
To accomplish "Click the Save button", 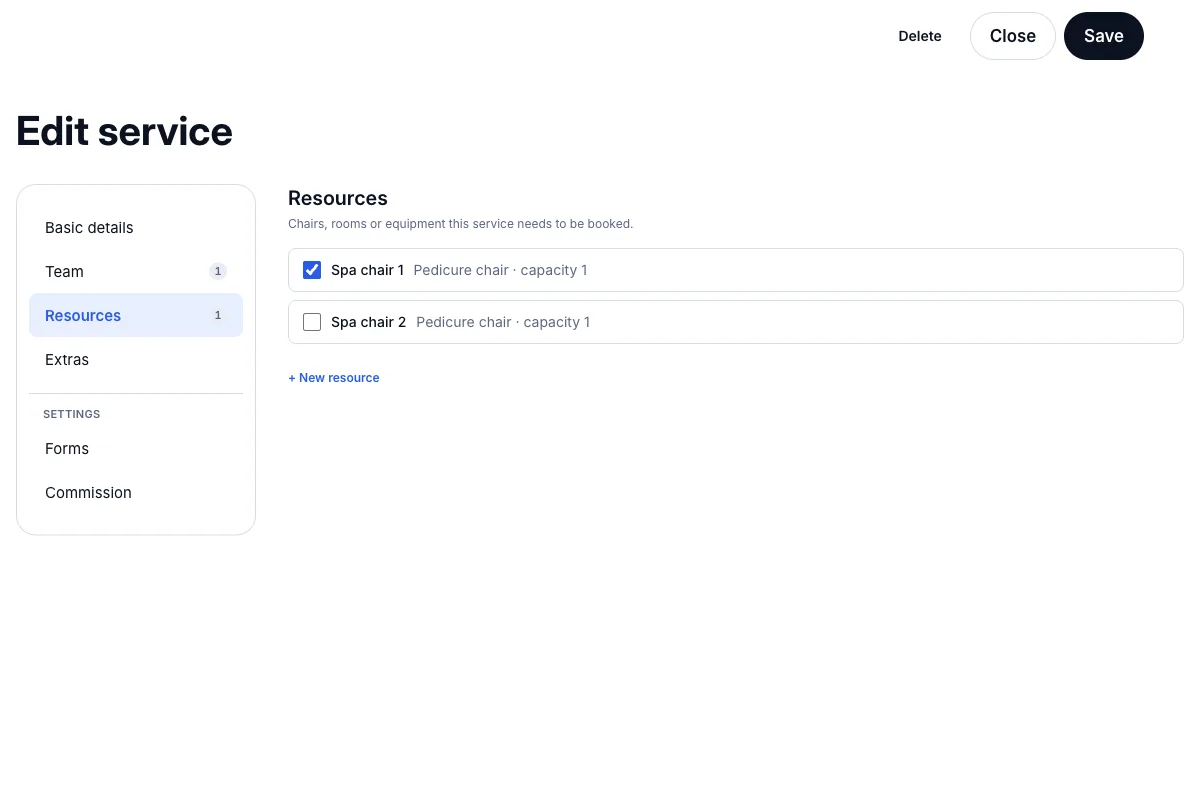I will click(1104, 36).
